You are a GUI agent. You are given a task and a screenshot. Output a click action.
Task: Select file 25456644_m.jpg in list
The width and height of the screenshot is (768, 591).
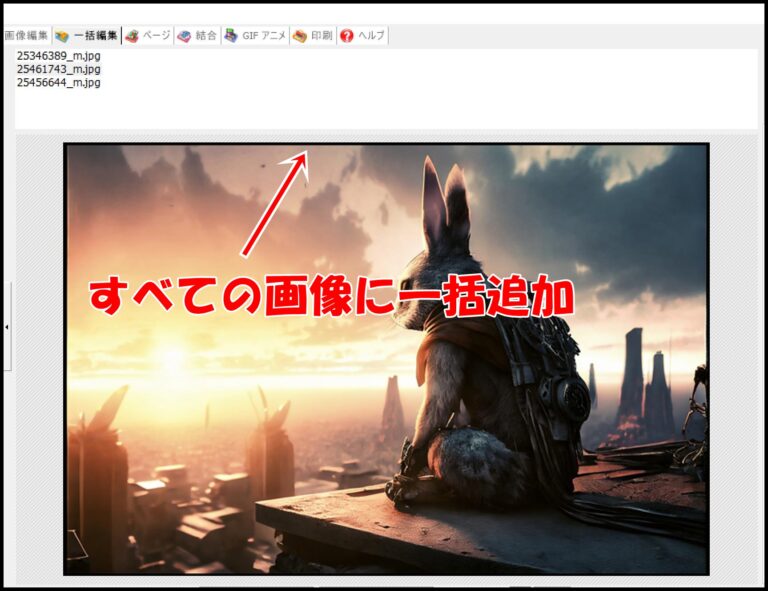(59, 82)
